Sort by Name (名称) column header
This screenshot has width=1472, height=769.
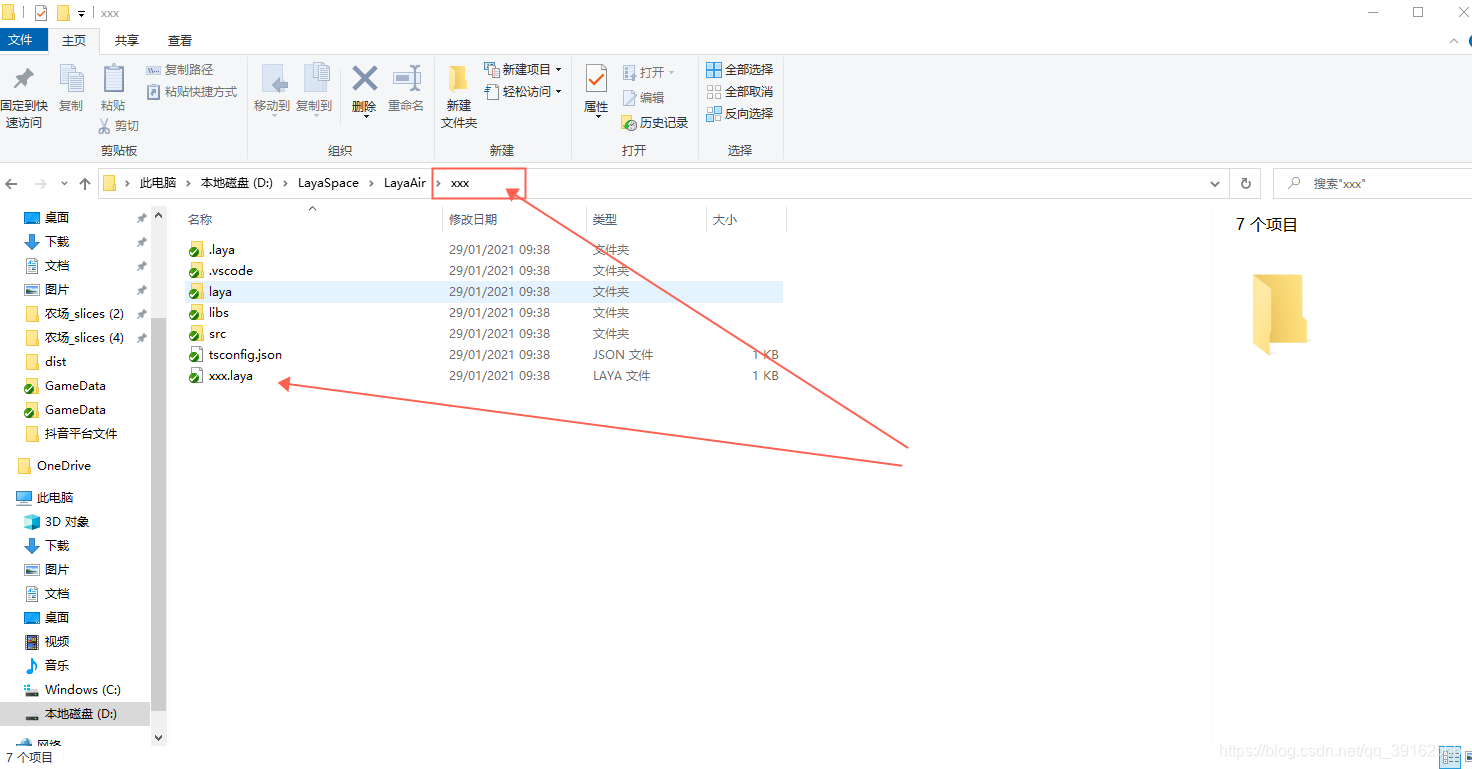[x=200, y=219]
